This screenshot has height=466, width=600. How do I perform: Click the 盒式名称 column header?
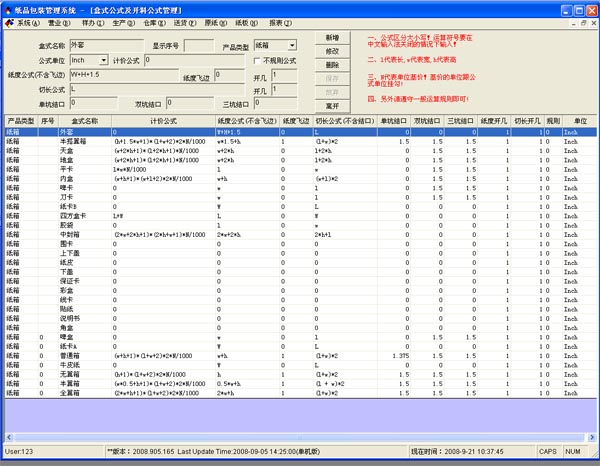point(85,121)
